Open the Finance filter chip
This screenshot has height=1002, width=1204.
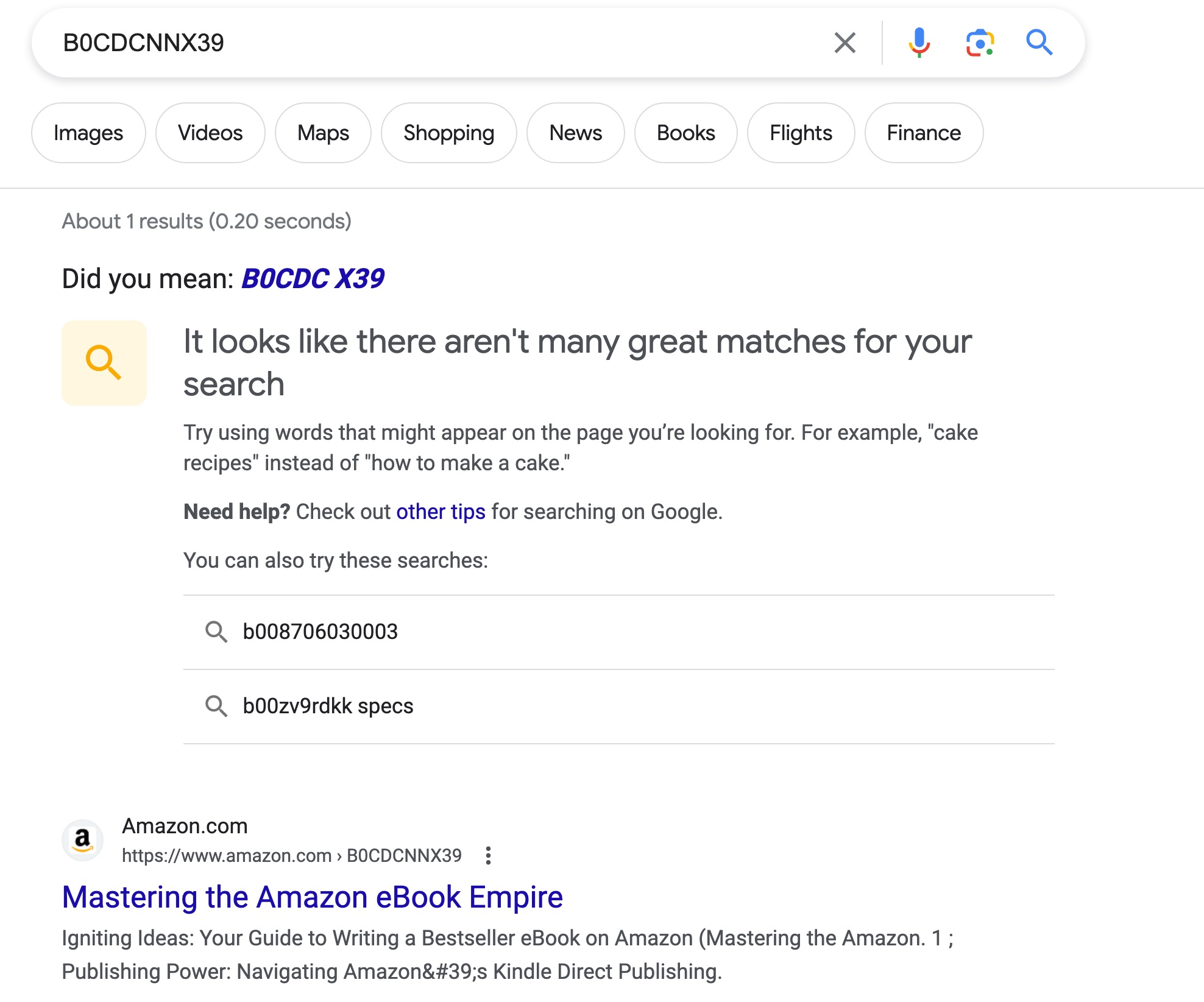tap(924, 133)
